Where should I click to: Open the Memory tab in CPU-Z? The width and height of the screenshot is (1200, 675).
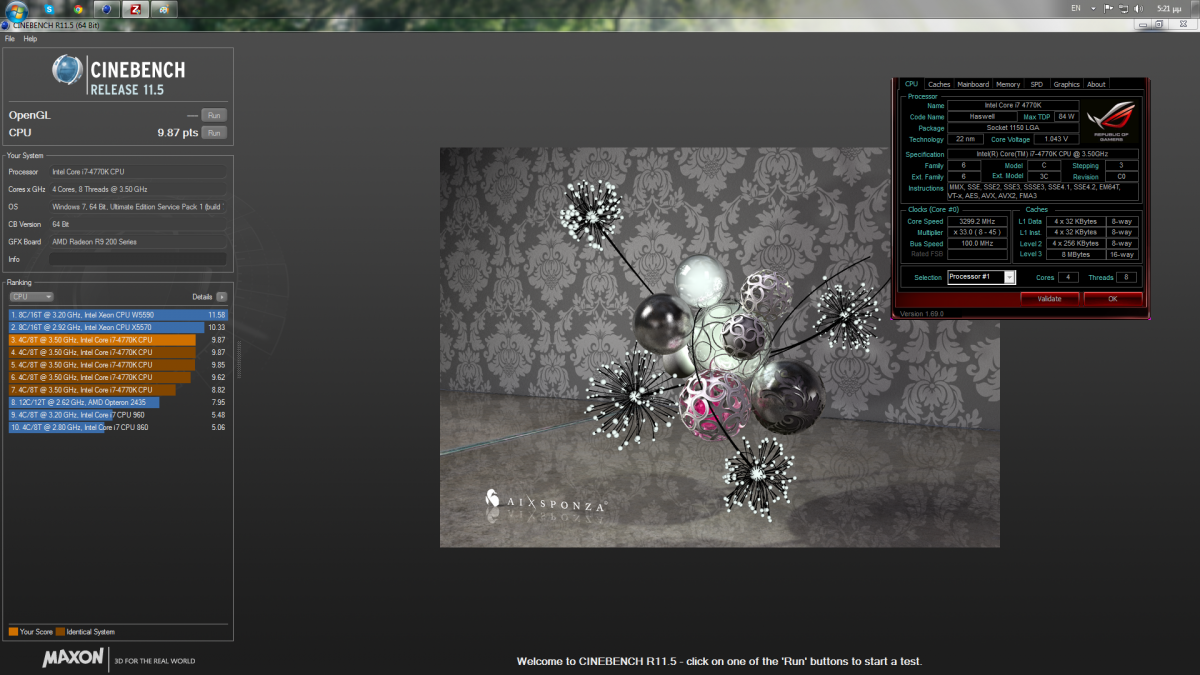1008,84
